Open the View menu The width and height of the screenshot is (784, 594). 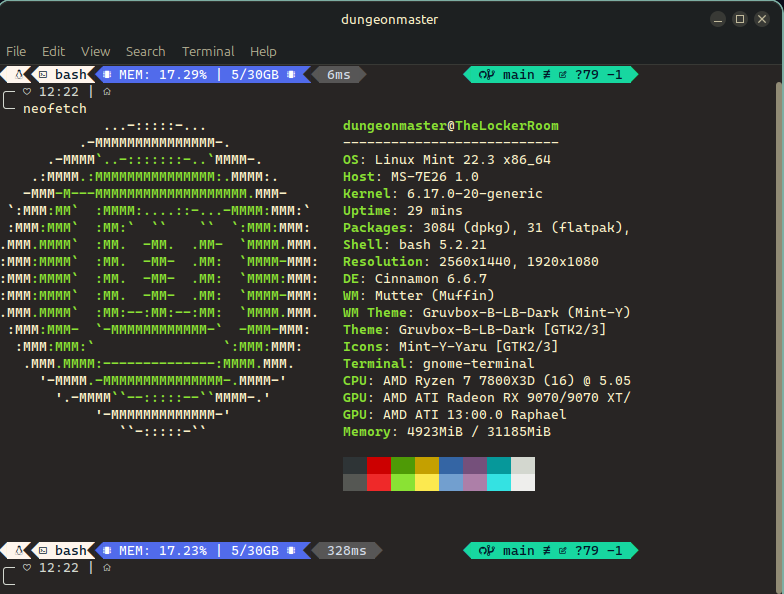(96, 52)
